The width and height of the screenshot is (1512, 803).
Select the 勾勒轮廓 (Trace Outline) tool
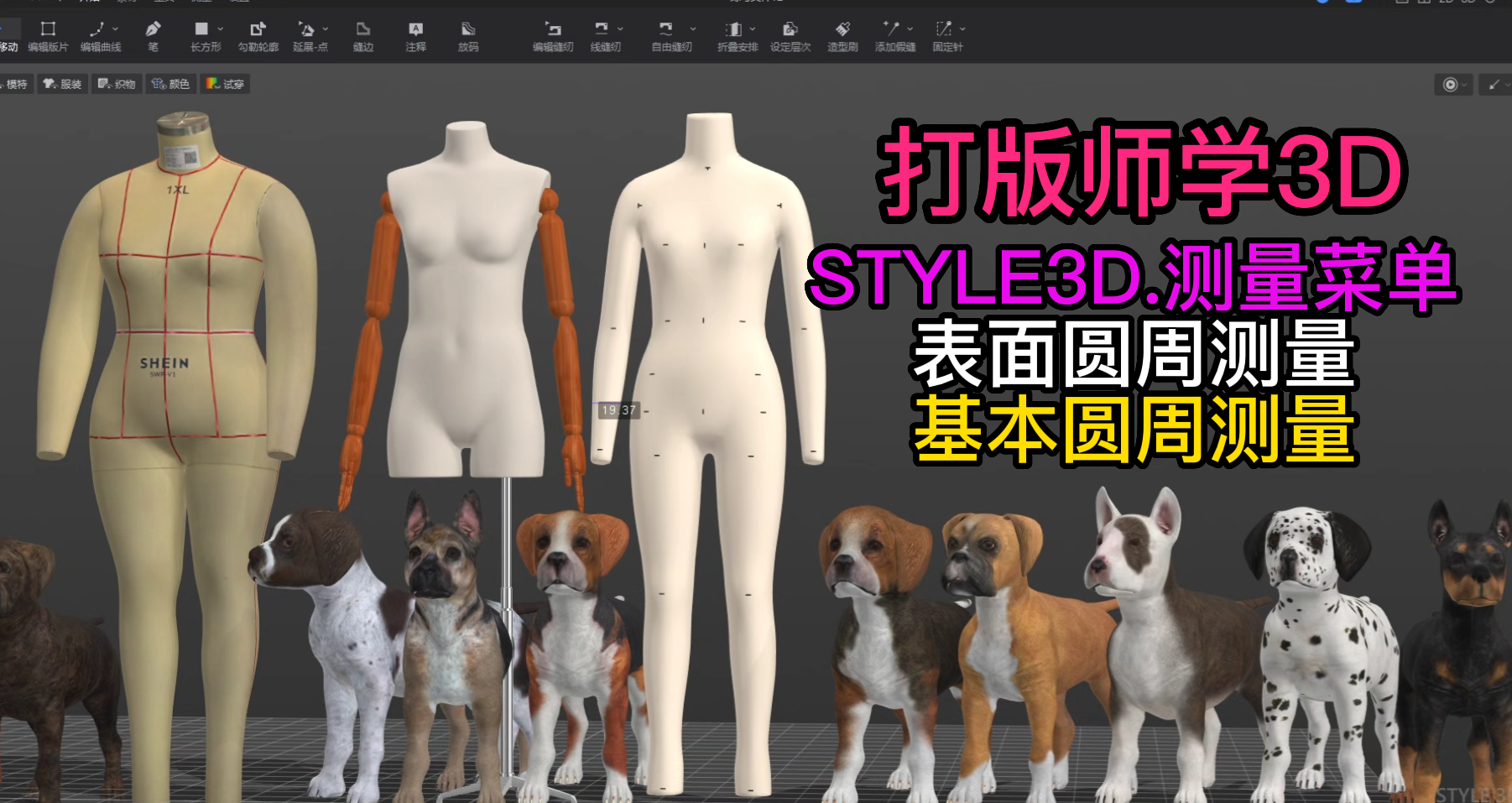click(258, 37)
